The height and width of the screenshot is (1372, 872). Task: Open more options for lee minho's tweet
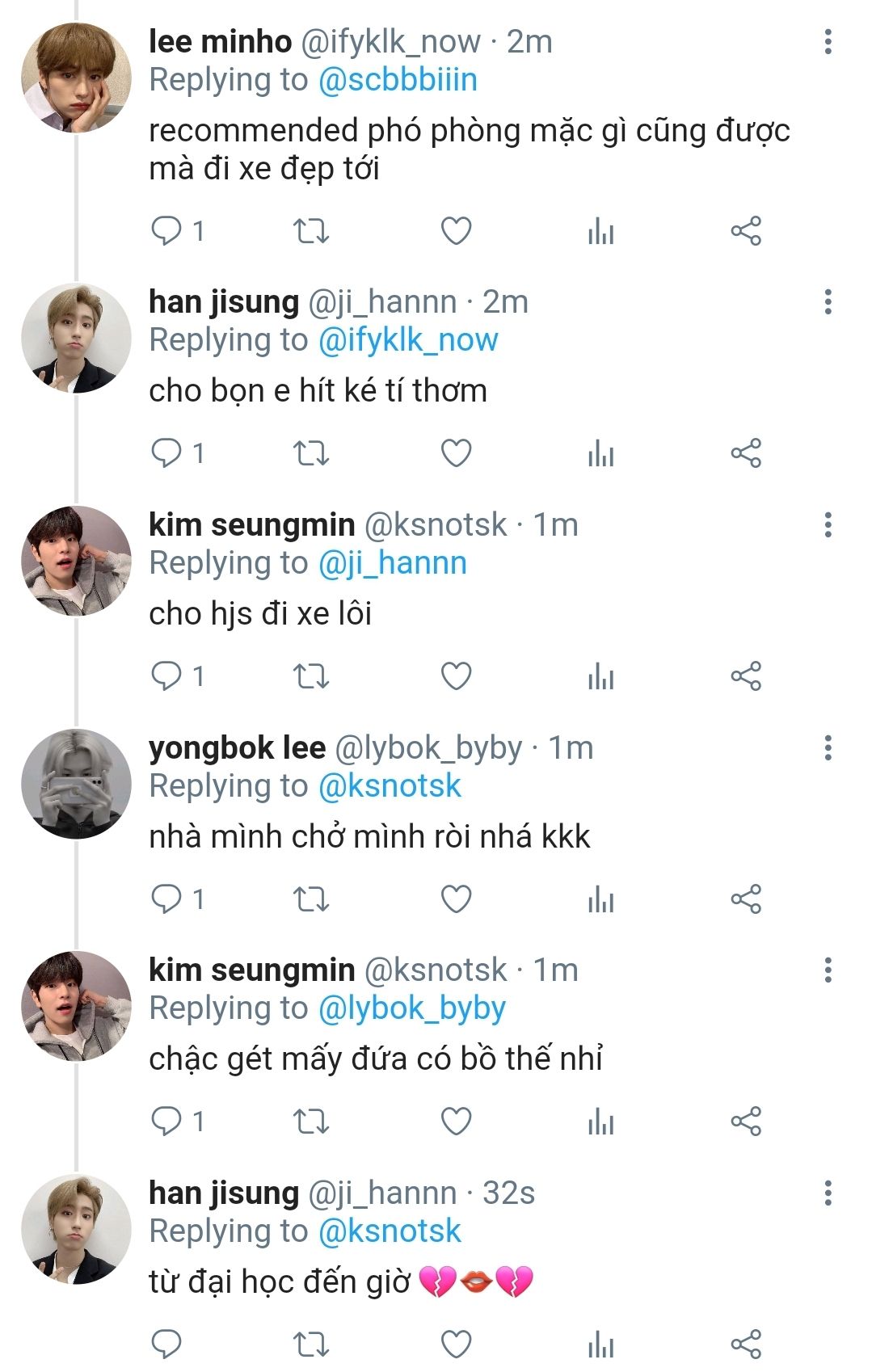click(828, 42)
